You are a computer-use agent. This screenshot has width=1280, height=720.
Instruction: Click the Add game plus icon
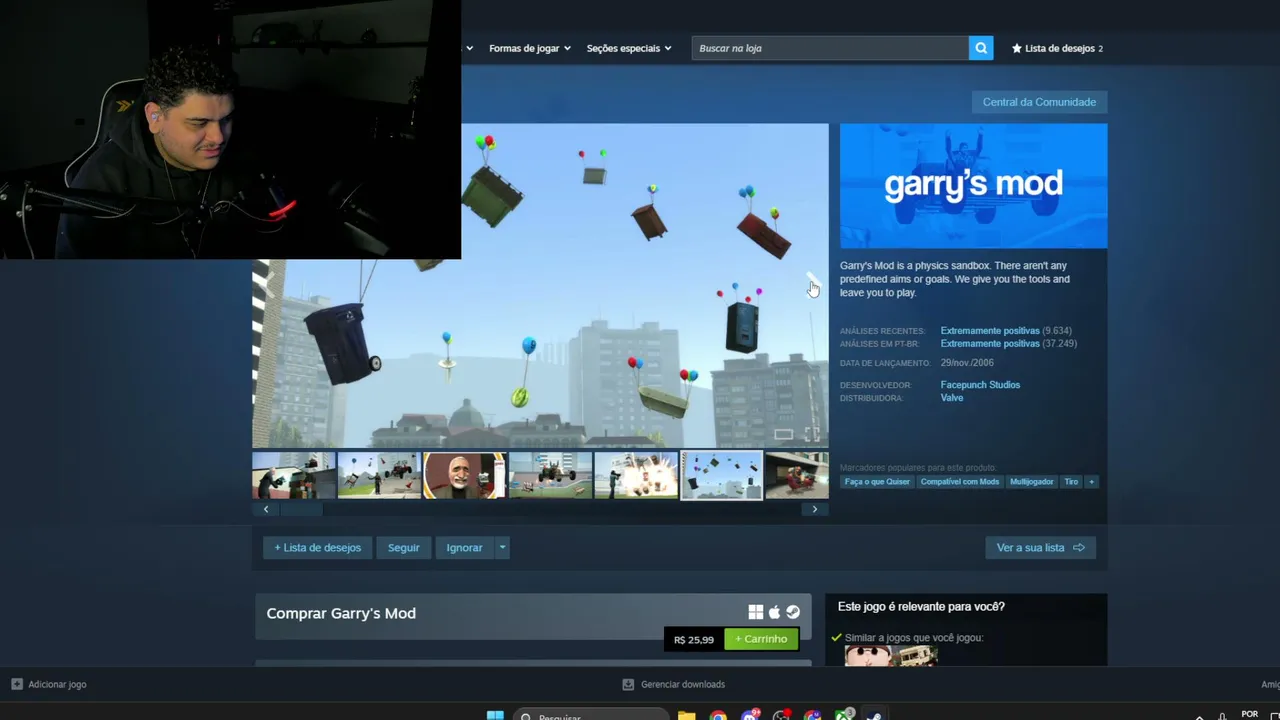17,684
